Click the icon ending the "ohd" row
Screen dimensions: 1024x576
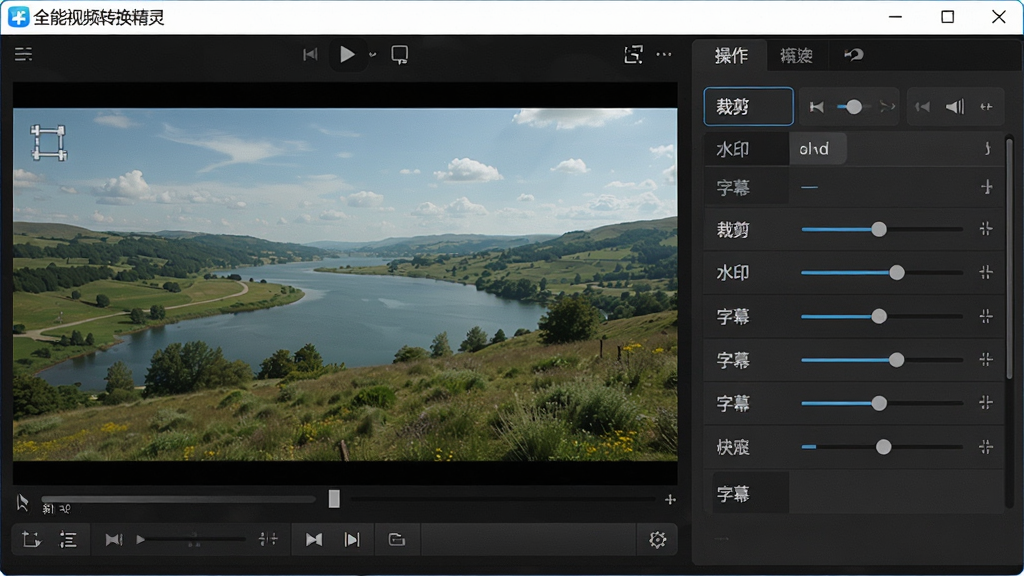(987, 149)
